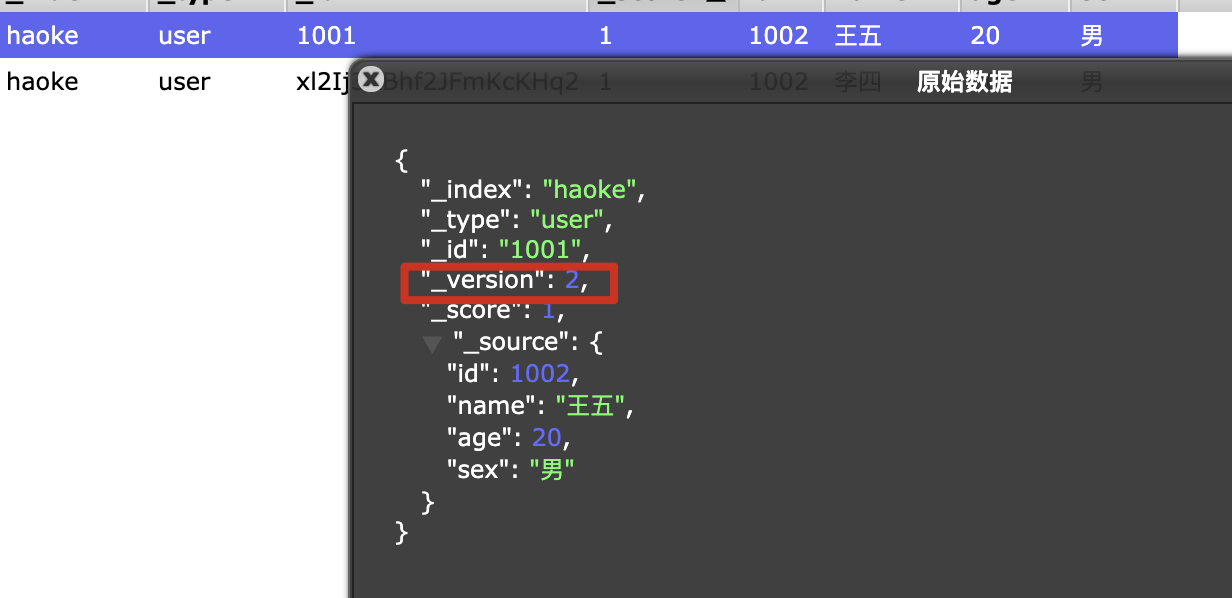The height and width of the screenshot is (598, 1232).
Task: Click 男 in the highlighted row
Action: pyautogui.click(x=1092, y=36)
